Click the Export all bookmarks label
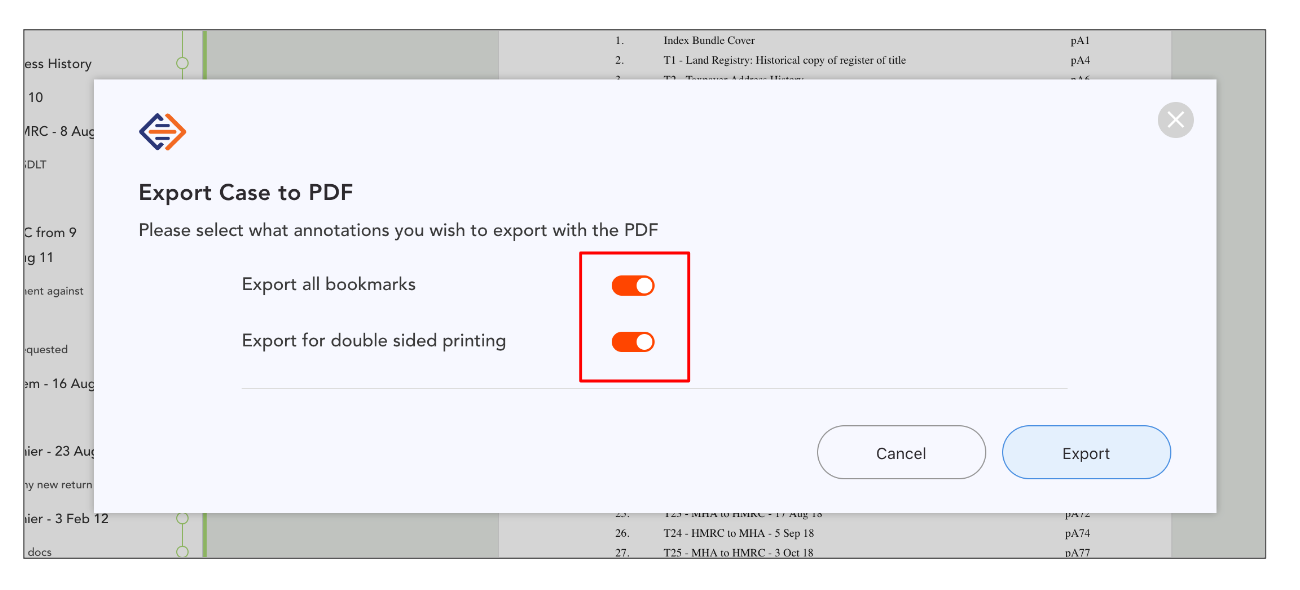The height and width of the screenshot is (590, 1300). (329, 284)
